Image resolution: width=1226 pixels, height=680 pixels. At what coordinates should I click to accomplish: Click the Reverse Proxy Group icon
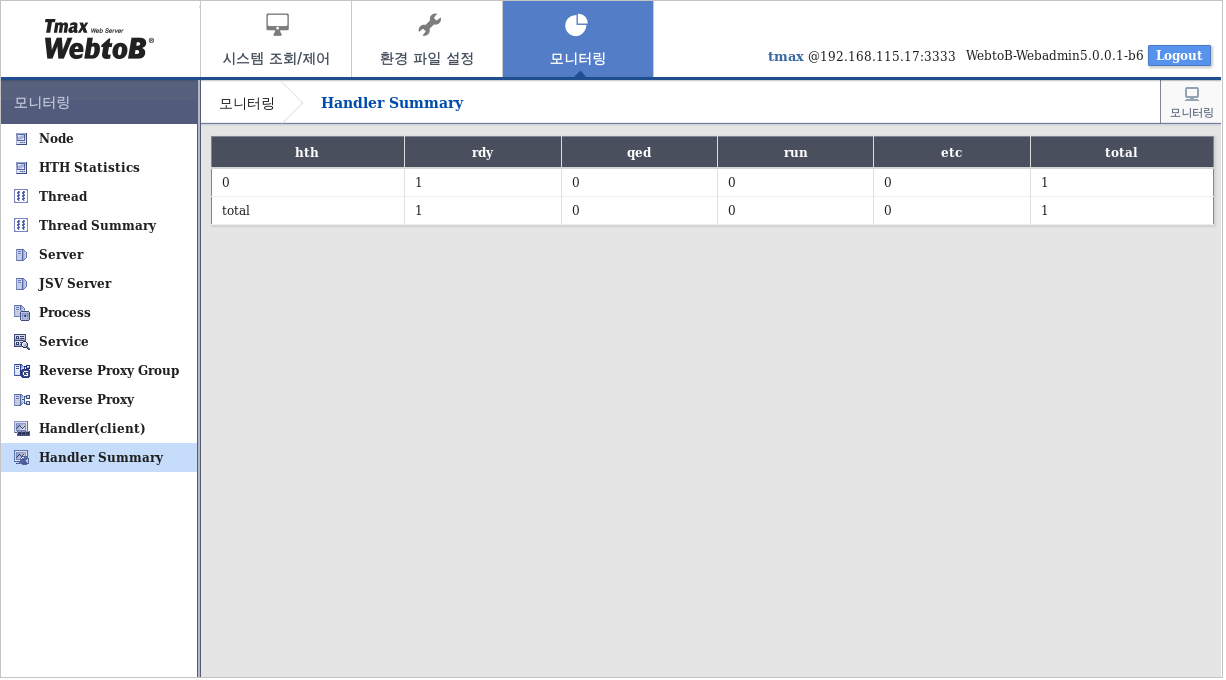point(21,371)
